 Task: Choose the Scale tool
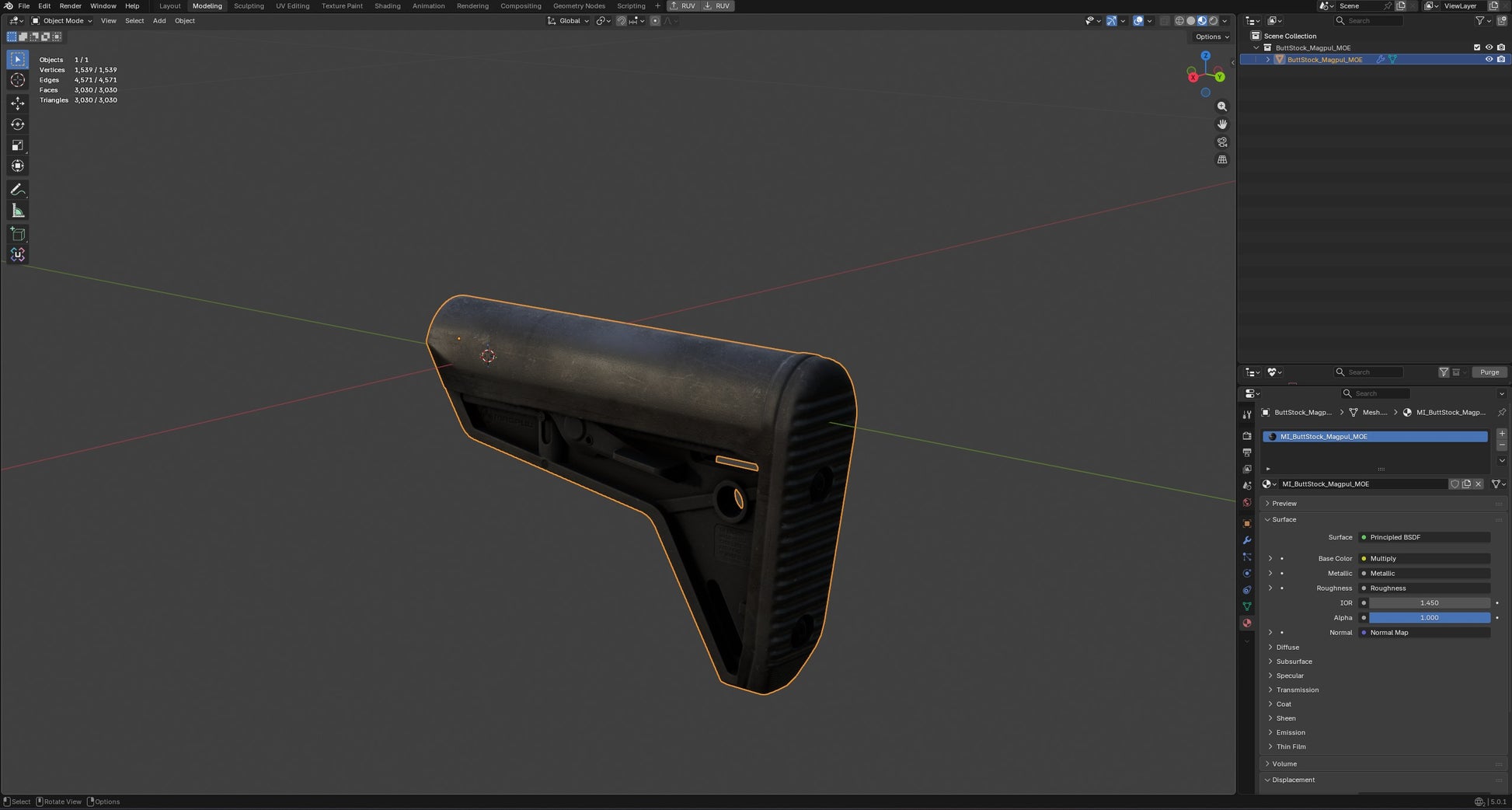click(x=17, y=145)
